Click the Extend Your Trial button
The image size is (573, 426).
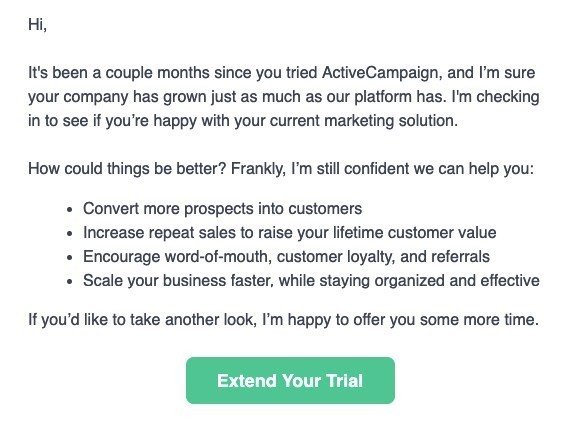tap(290, 380)
